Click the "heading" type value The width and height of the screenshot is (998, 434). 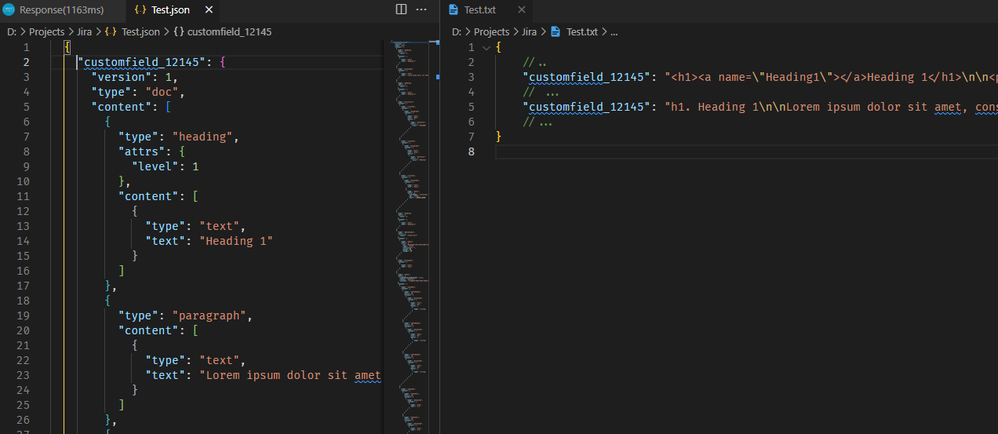tap(204, 137)
